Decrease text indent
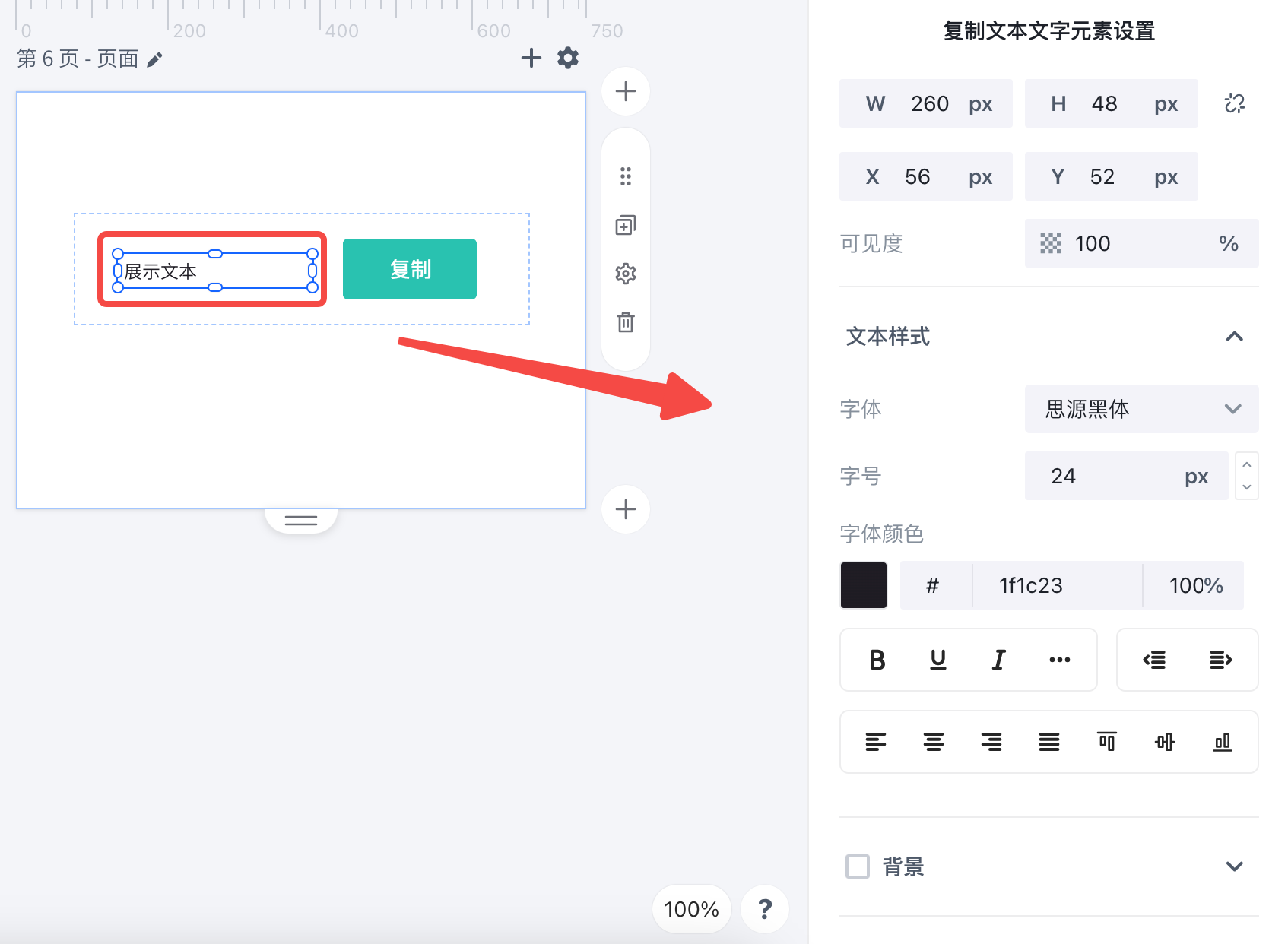 tap(1154, 660)
